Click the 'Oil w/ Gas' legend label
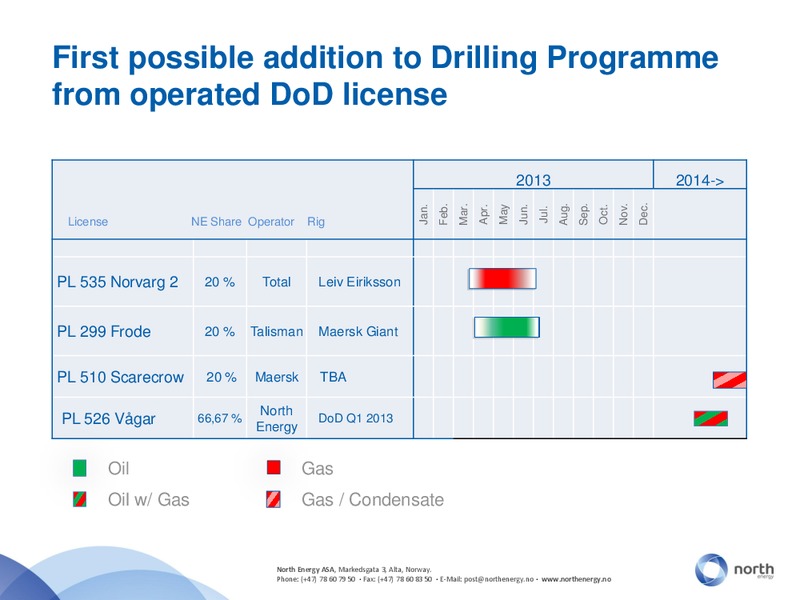The height and width of the screenshot is (600, 800). [148, 499]
